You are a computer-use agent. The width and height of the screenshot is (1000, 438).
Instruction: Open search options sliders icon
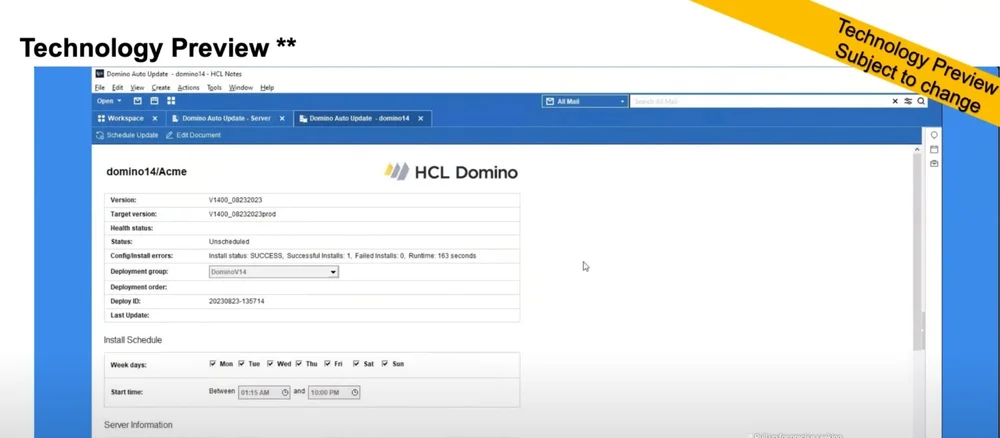[908, 101]
